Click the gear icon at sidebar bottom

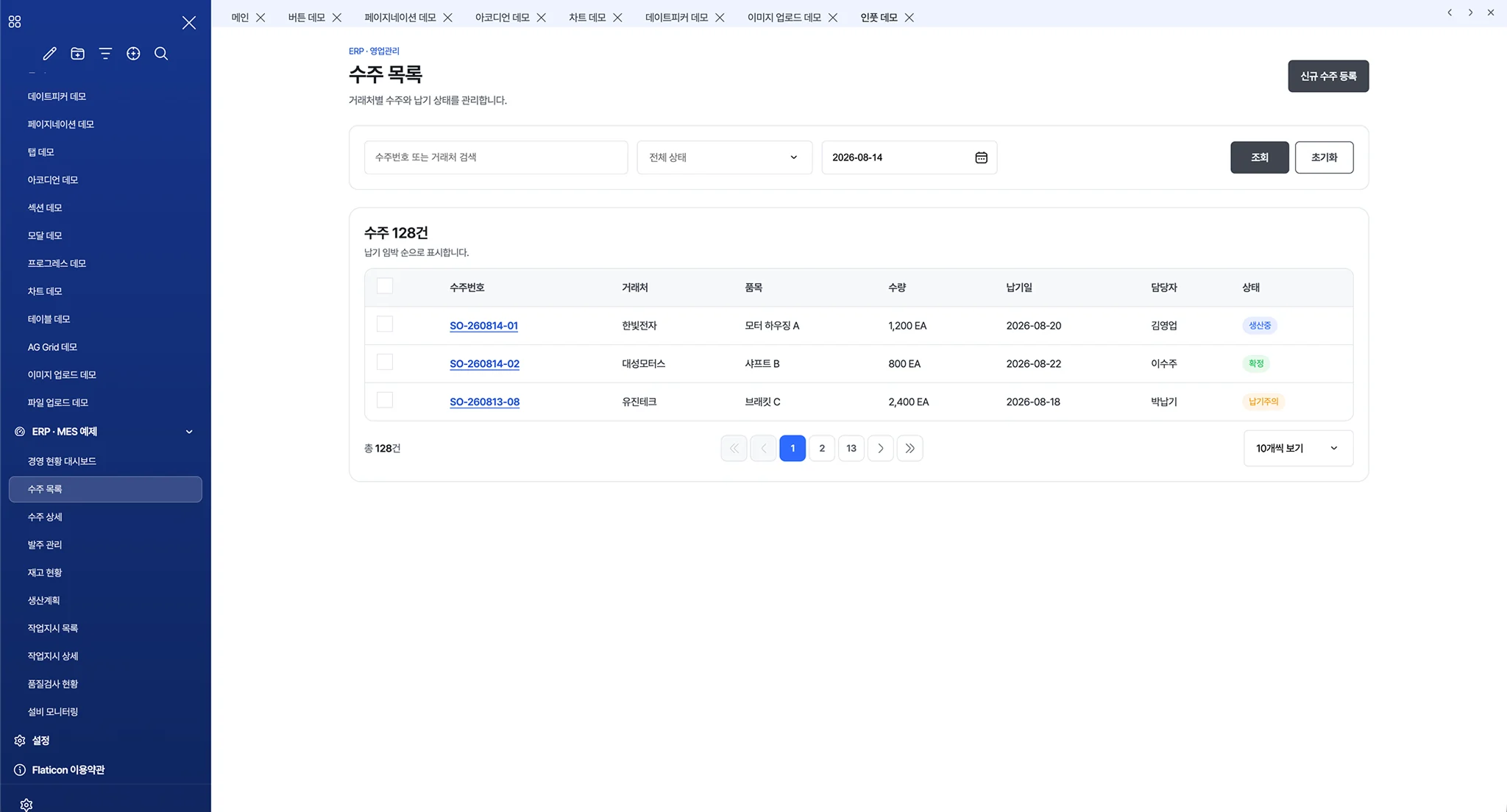coord(26,805)
